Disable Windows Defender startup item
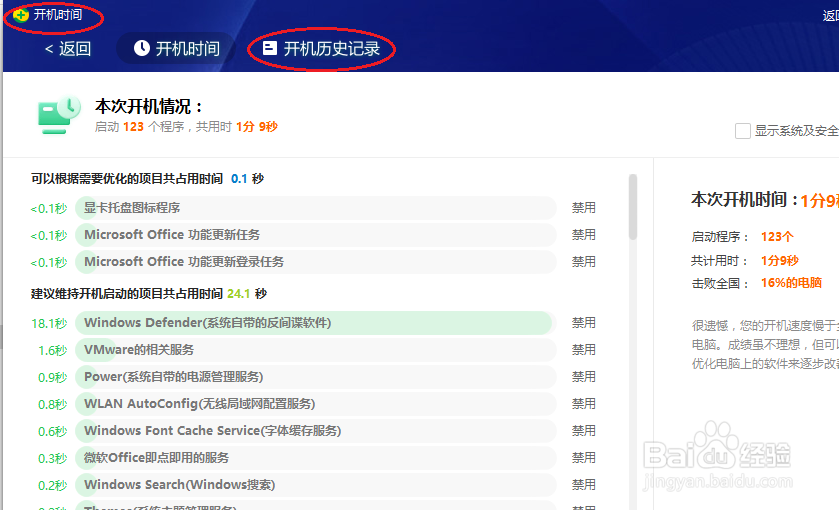Screen dimensions: 839x510 (x=583, y=323)
